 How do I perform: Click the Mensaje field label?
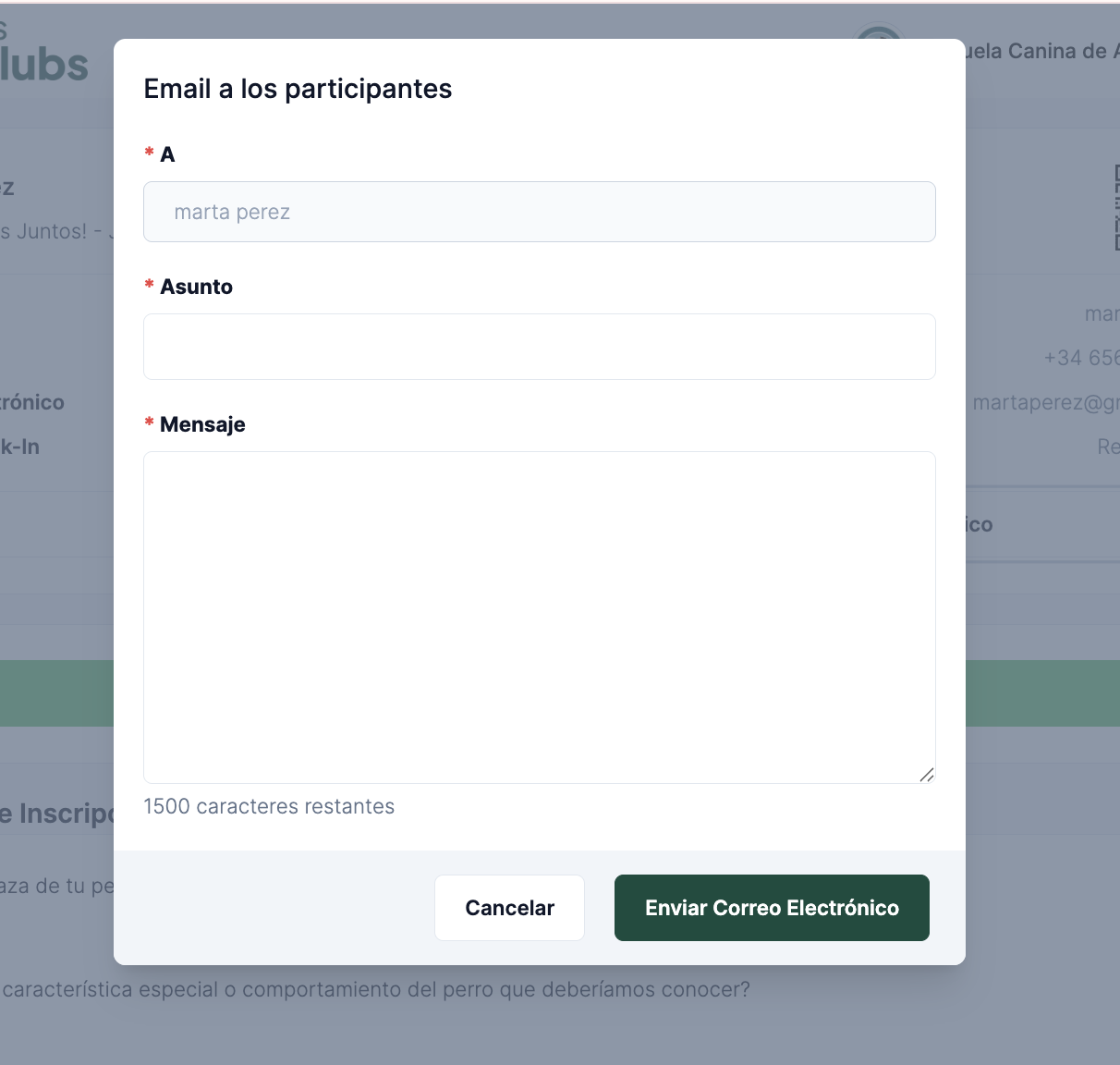point(202,424)
